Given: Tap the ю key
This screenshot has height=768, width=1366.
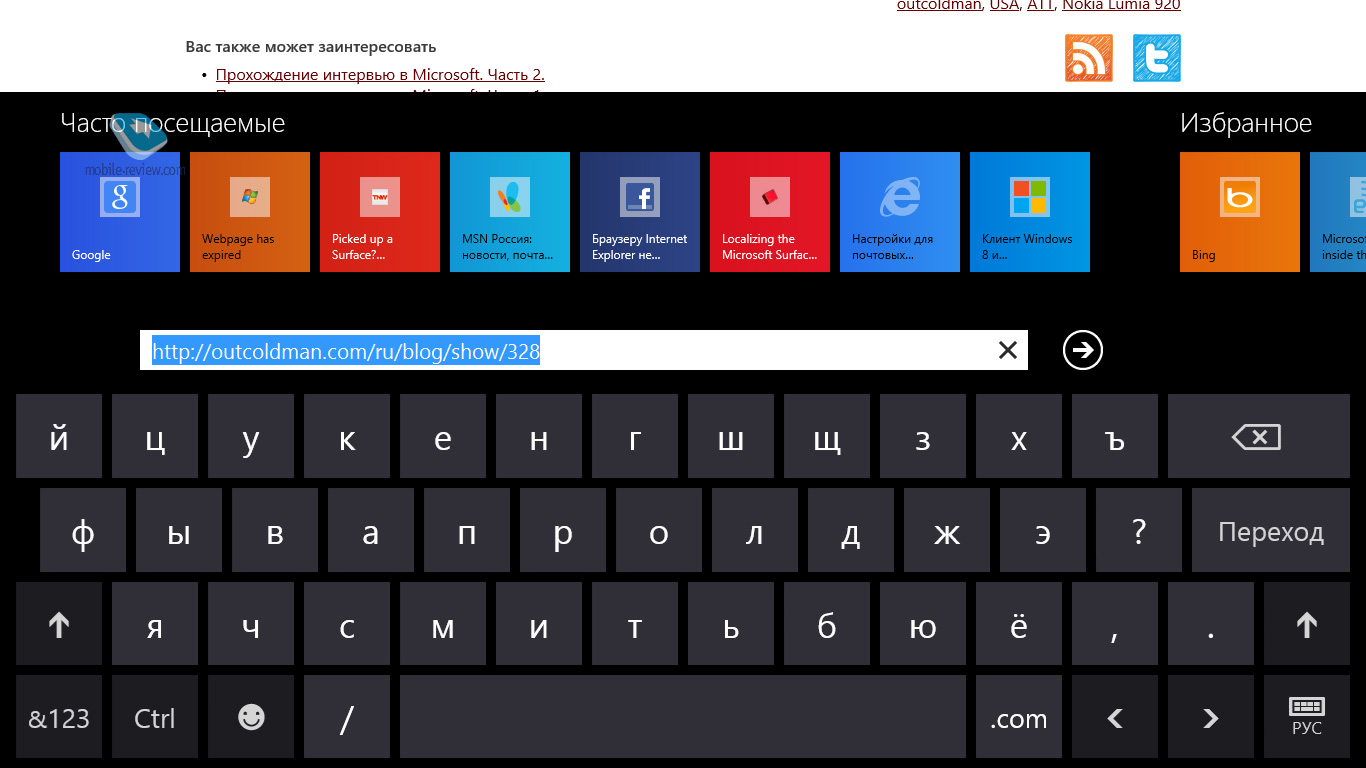Looking at the screenshot, I should [x=923, y=624].
